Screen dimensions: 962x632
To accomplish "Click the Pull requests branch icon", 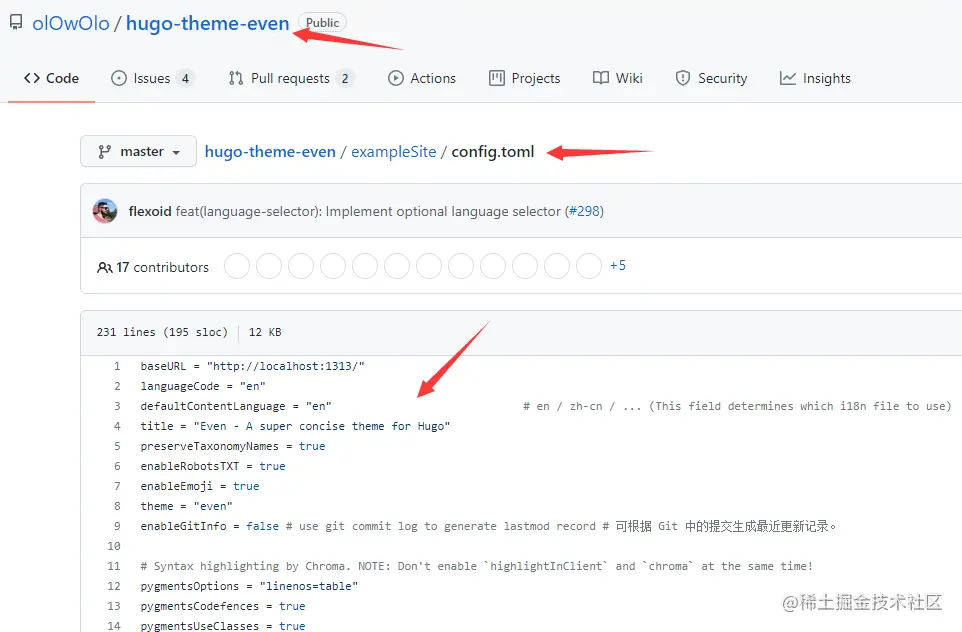I will click(x=236, y=79).
